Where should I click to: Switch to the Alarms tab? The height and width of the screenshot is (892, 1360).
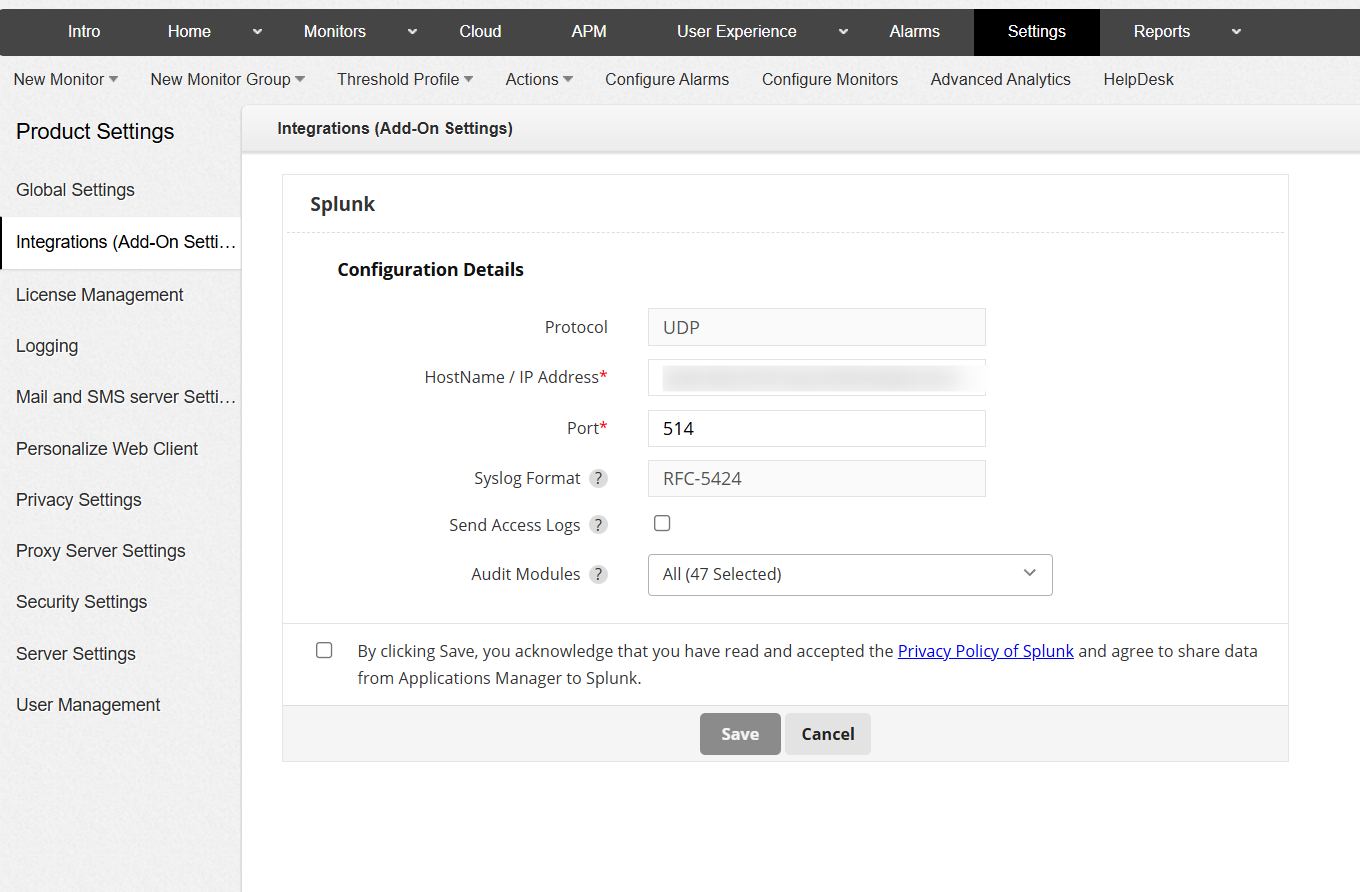913,32
